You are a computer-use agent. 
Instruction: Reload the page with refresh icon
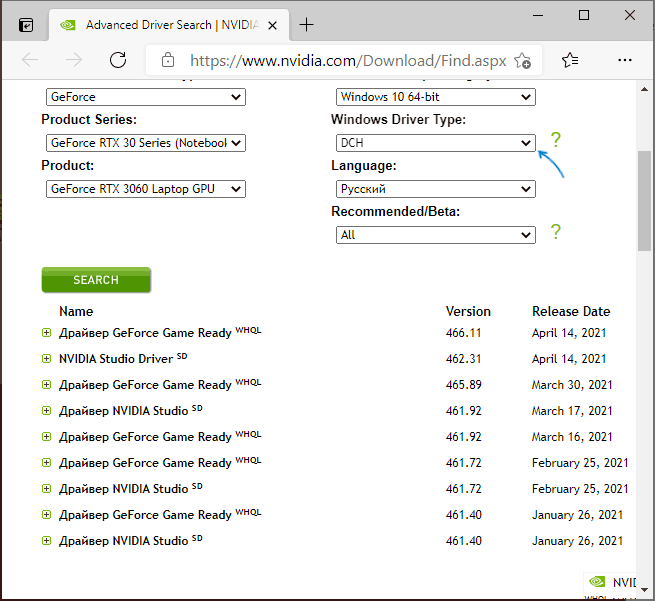coord(118,60)
